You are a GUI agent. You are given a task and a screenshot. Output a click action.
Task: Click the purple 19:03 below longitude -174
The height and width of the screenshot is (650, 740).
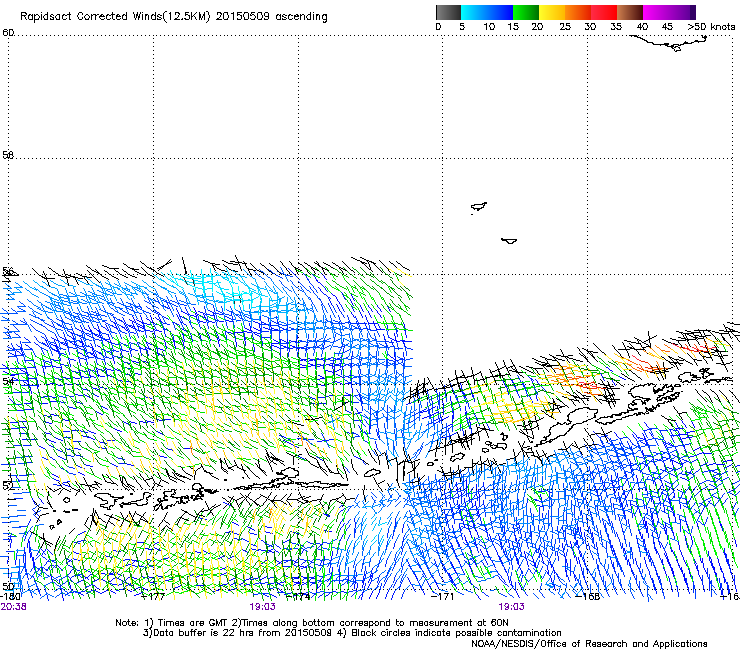pyautogui.click(x=262, y=607)
